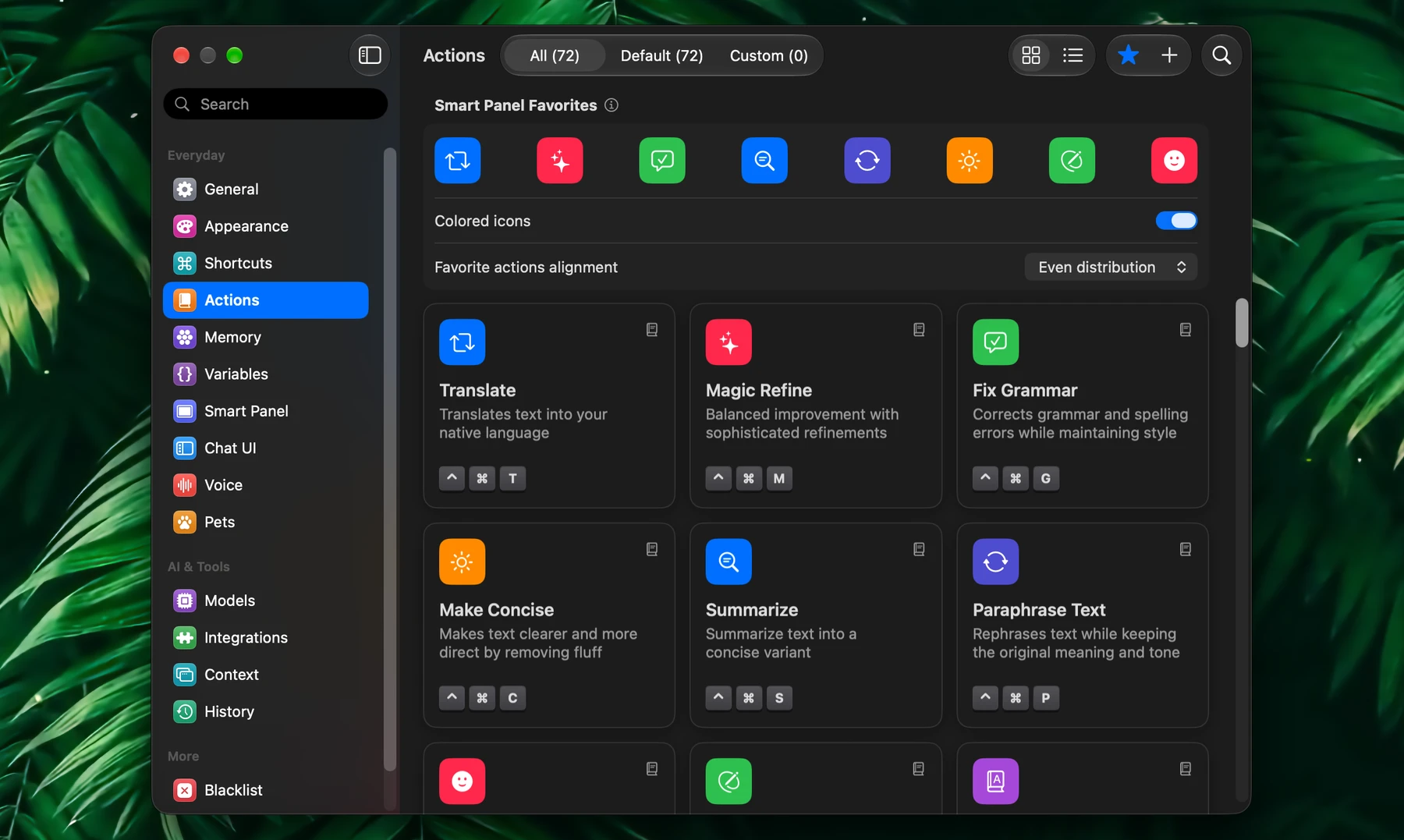Click the sidebar vertical scrollbar
Image resolution: width=1404 pixels, height=840 pixels.
point(389,459)
